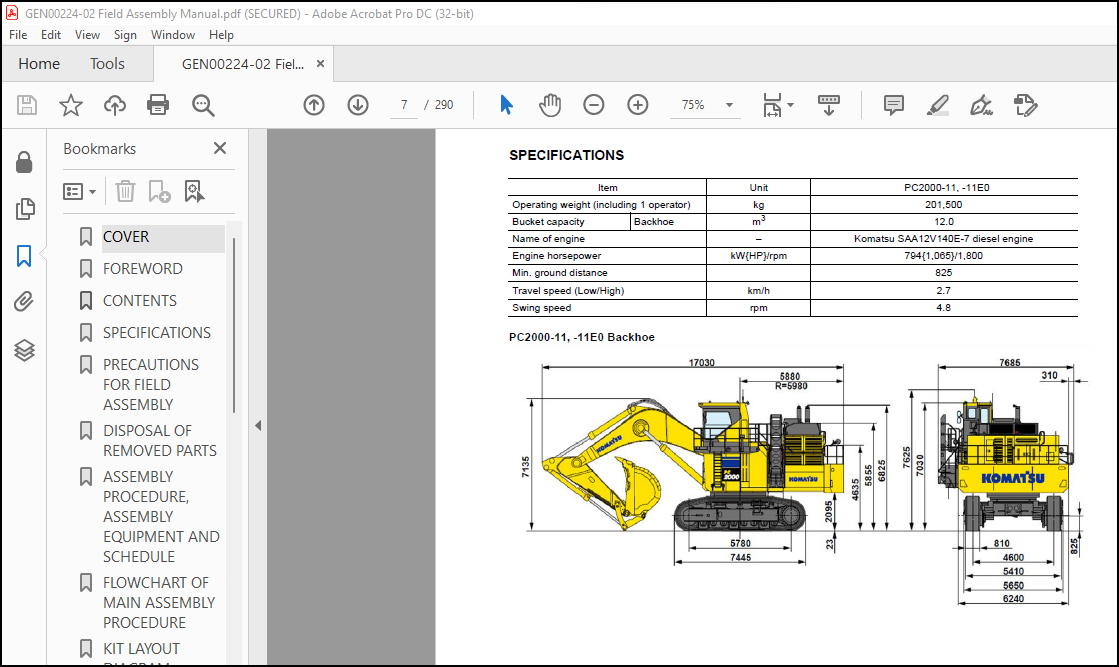1119x667 pixels.
Task: Close the Bookmarks panel
Action: pos(220,148)
